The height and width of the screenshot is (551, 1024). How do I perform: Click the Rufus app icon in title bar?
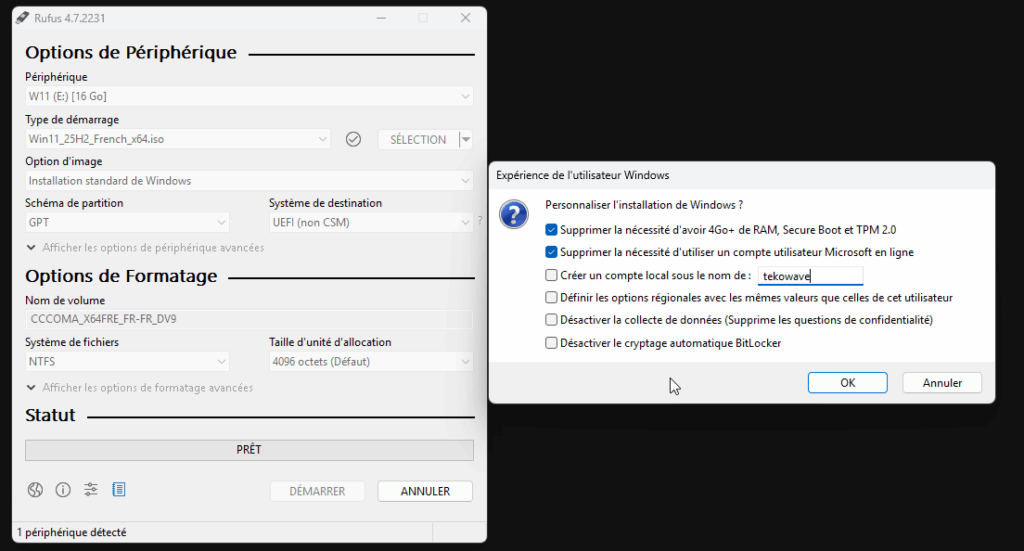(22, 18)
